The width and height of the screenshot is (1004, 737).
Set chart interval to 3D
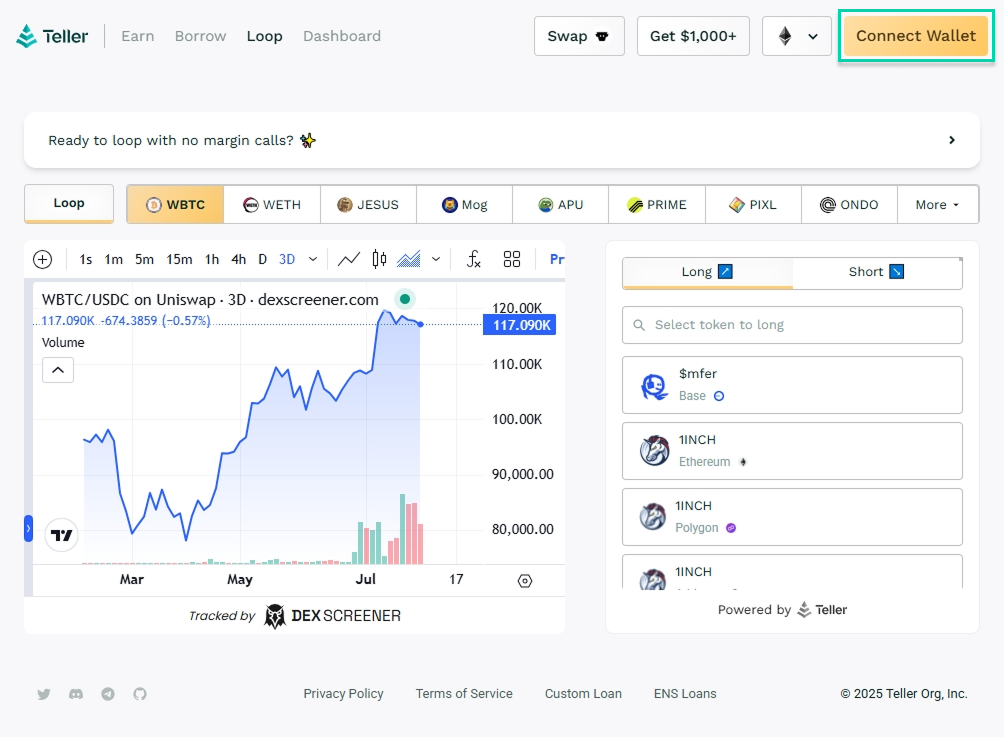tap(287, 259)
